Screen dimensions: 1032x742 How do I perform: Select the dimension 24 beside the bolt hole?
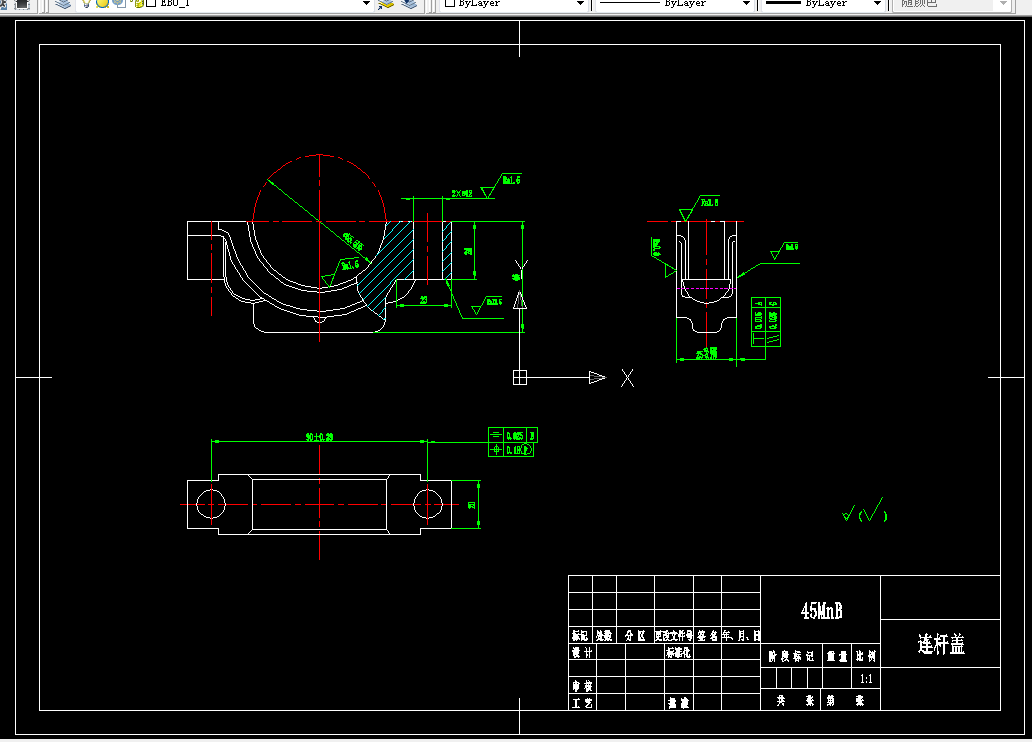click(x=469, y=251)
